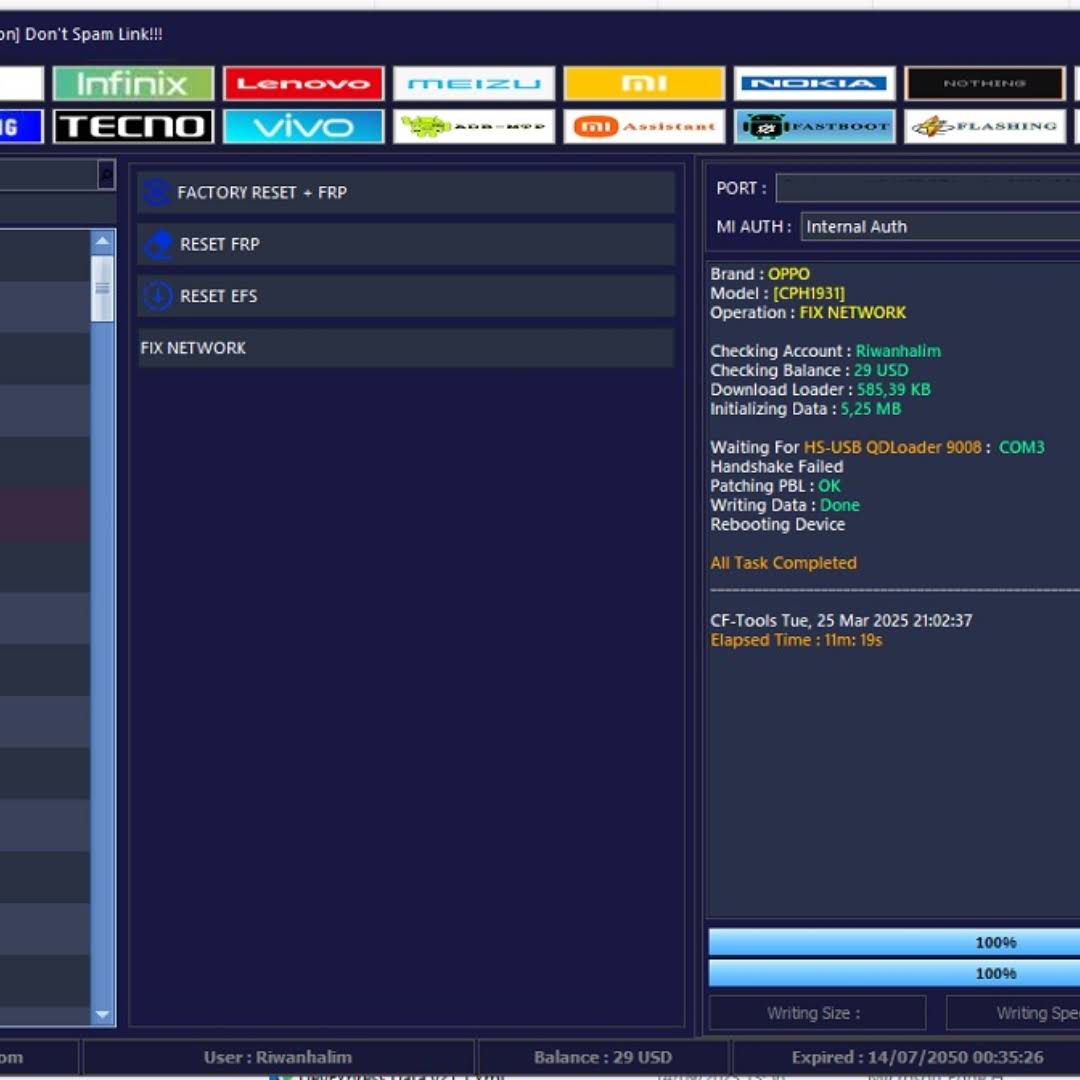Open the MI AUTH Internal Auth dropdown
Screen dimensions: 1080x1080
tap(940, 227)
